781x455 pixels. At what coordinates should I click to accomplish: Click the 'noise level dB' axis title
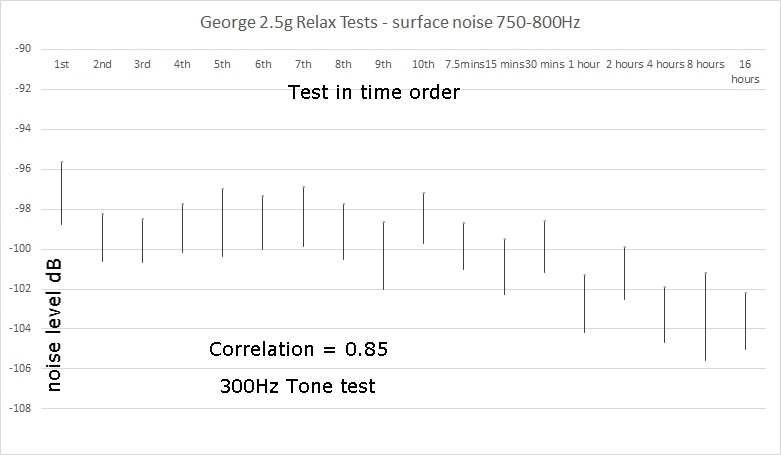[x=54, y=325]
